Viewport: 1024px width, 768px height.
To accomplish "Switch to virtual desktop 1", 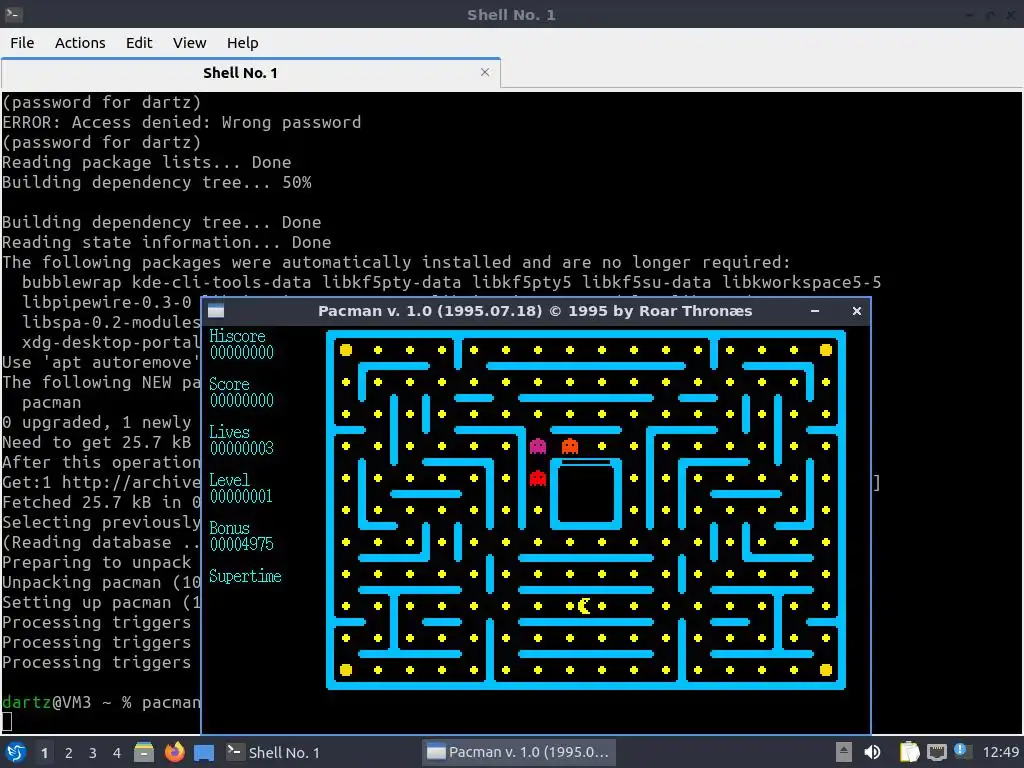I will click(x=44, y=753).
